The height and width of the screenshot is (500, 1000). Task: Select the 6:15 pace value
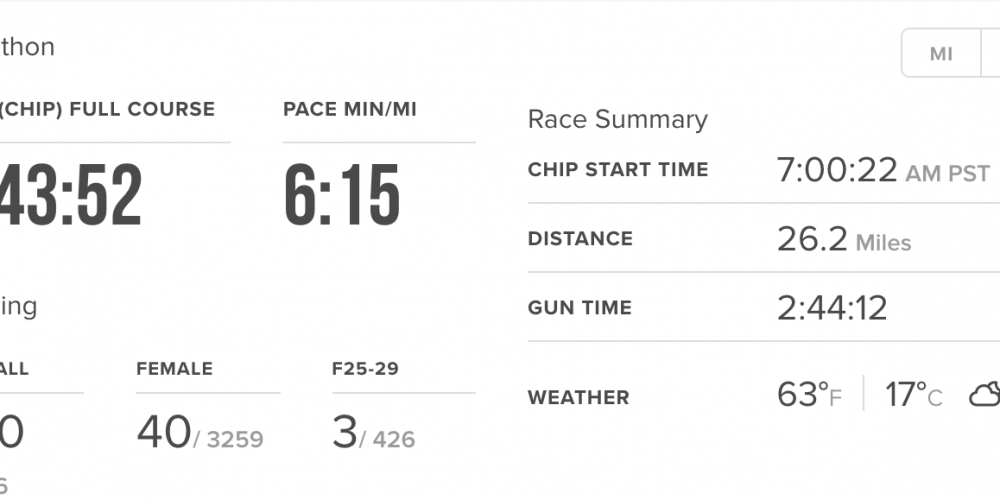[x=342, y=195]
